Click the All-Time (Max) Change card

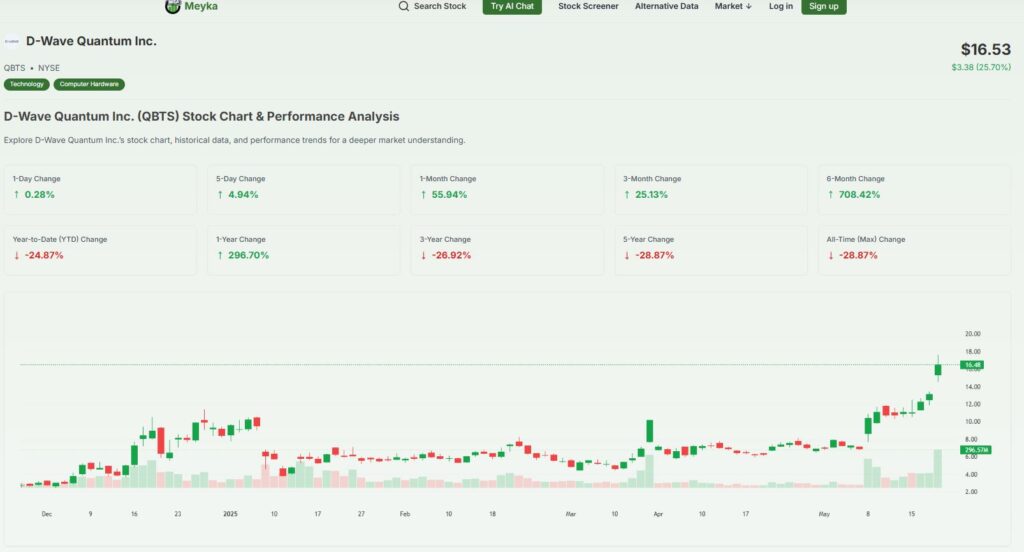pyautogui.click(x=914, y=250)
